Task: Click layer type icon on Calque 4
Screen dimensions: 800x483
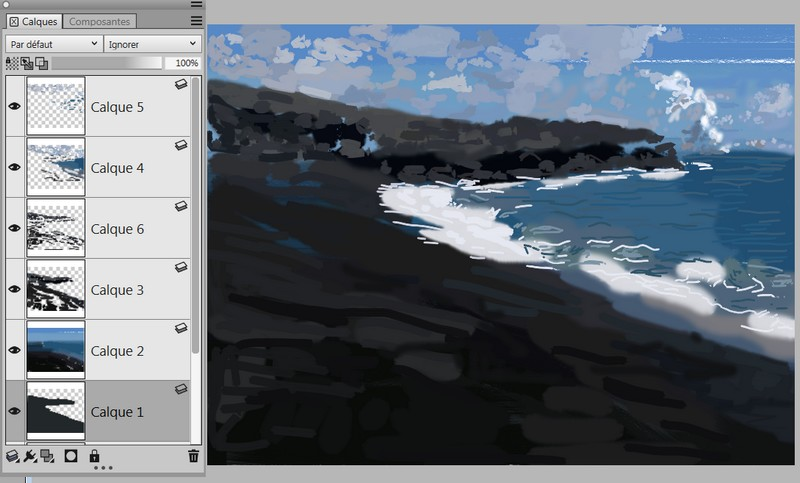Action: click(x=181, y=145)
